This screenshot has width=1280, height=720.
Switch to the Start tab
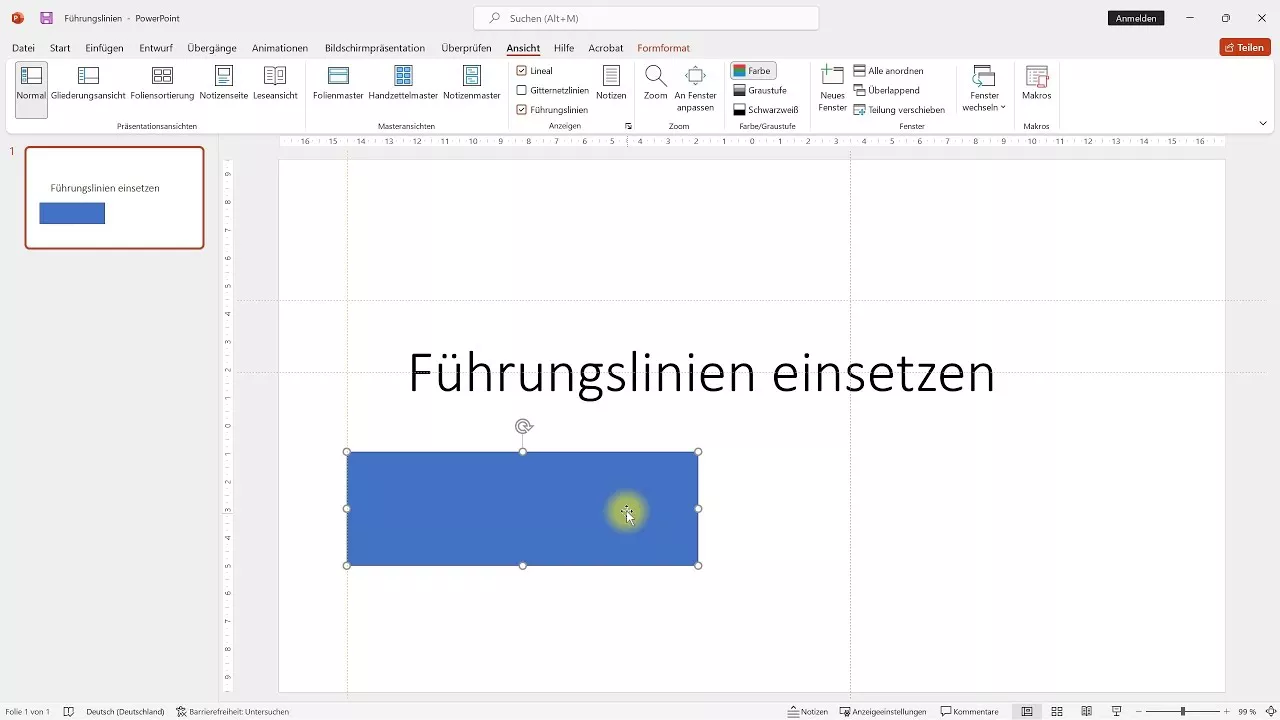pyautogui.click(x=60, y=48)
